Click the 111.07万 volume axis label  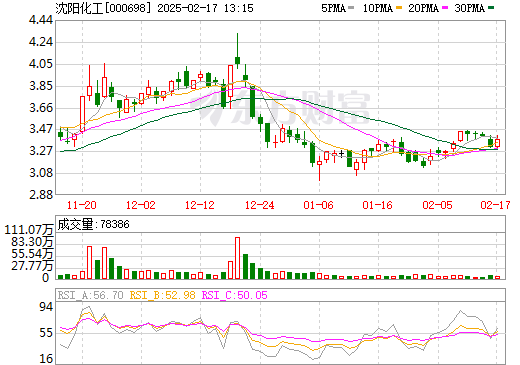coord(29,230)
